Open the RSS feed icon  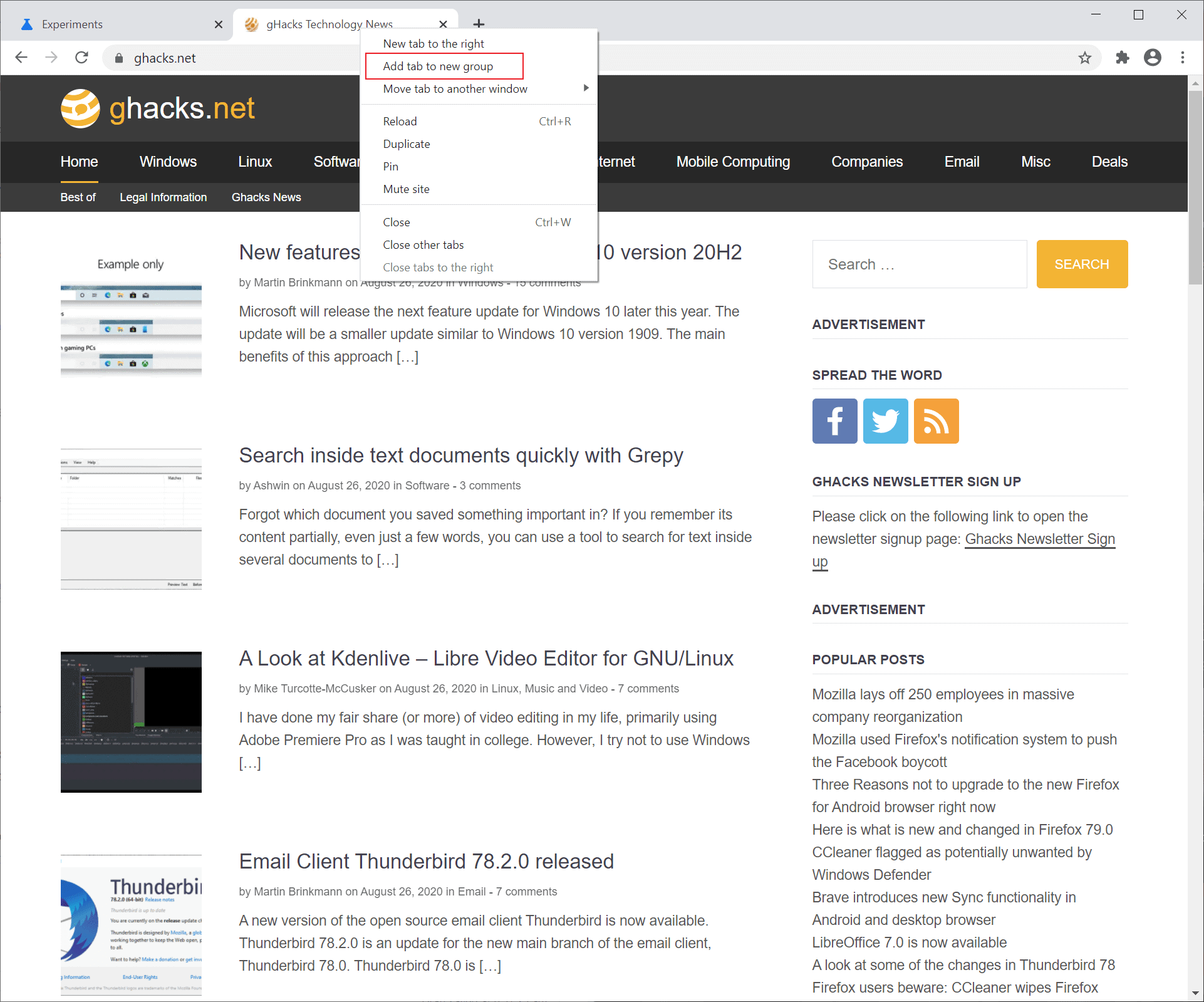(936, 420)
